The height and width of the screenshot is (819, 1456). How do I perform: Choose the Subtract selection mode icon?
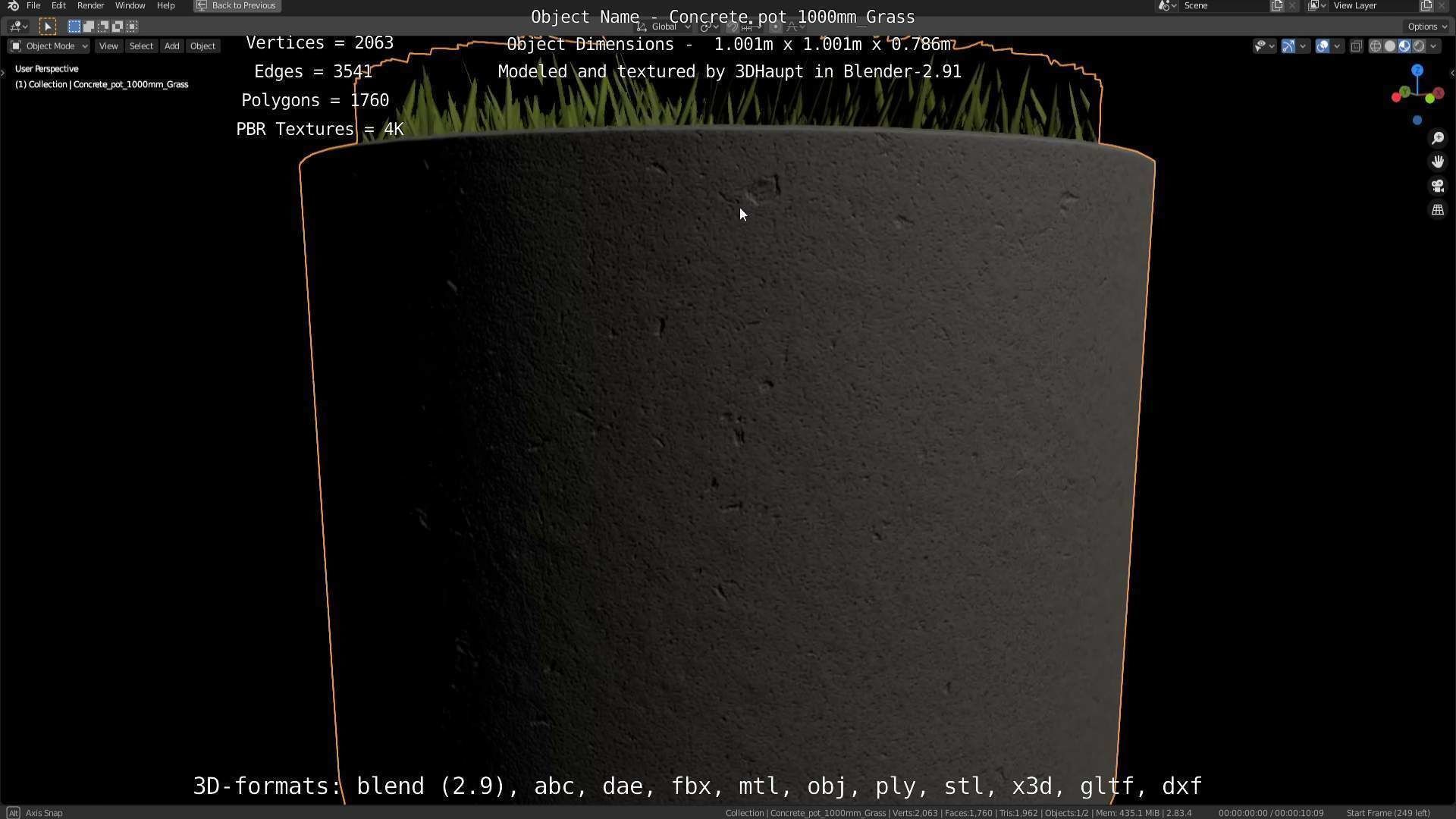102,27
